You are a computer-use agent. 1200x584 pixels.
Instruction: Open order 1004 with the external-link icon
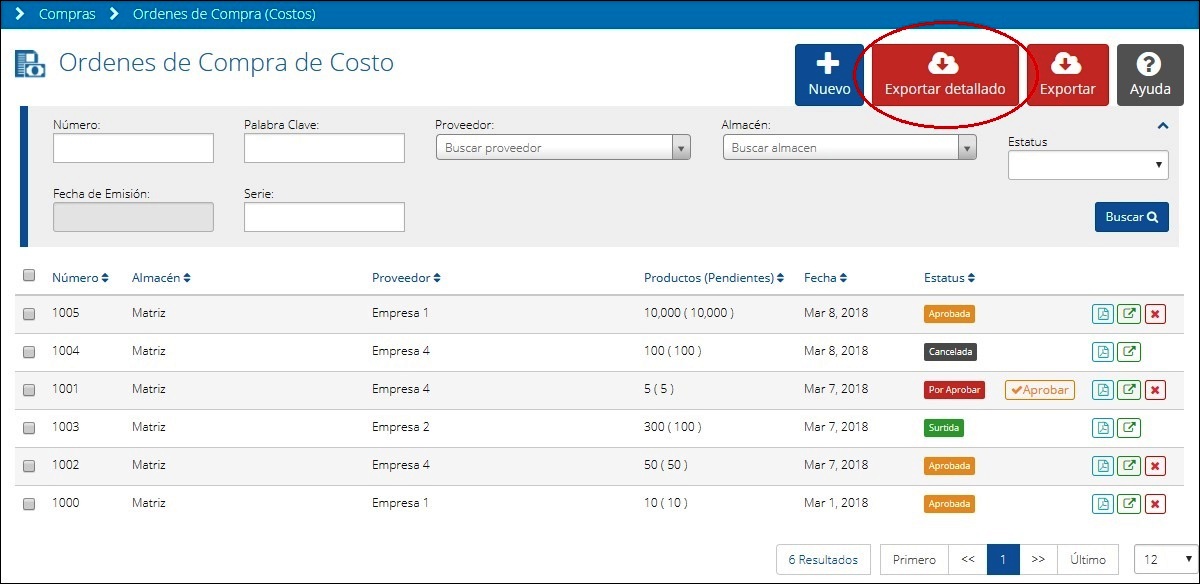point(1129,352)
